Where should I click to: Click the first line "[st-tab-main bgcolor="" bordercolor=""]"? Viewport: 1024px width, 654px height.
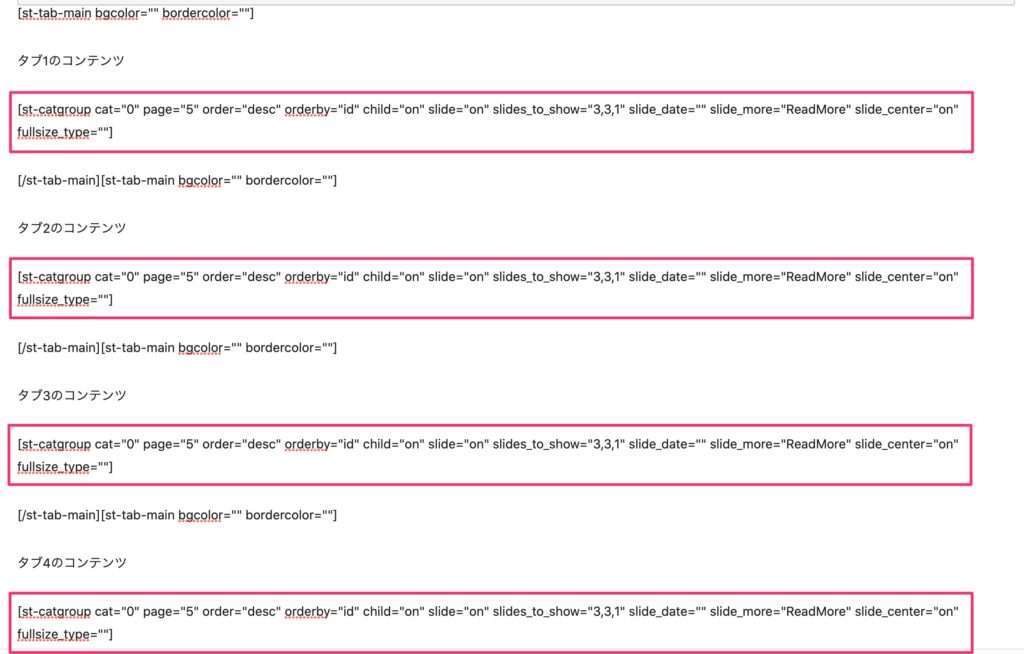pos(135,13)
